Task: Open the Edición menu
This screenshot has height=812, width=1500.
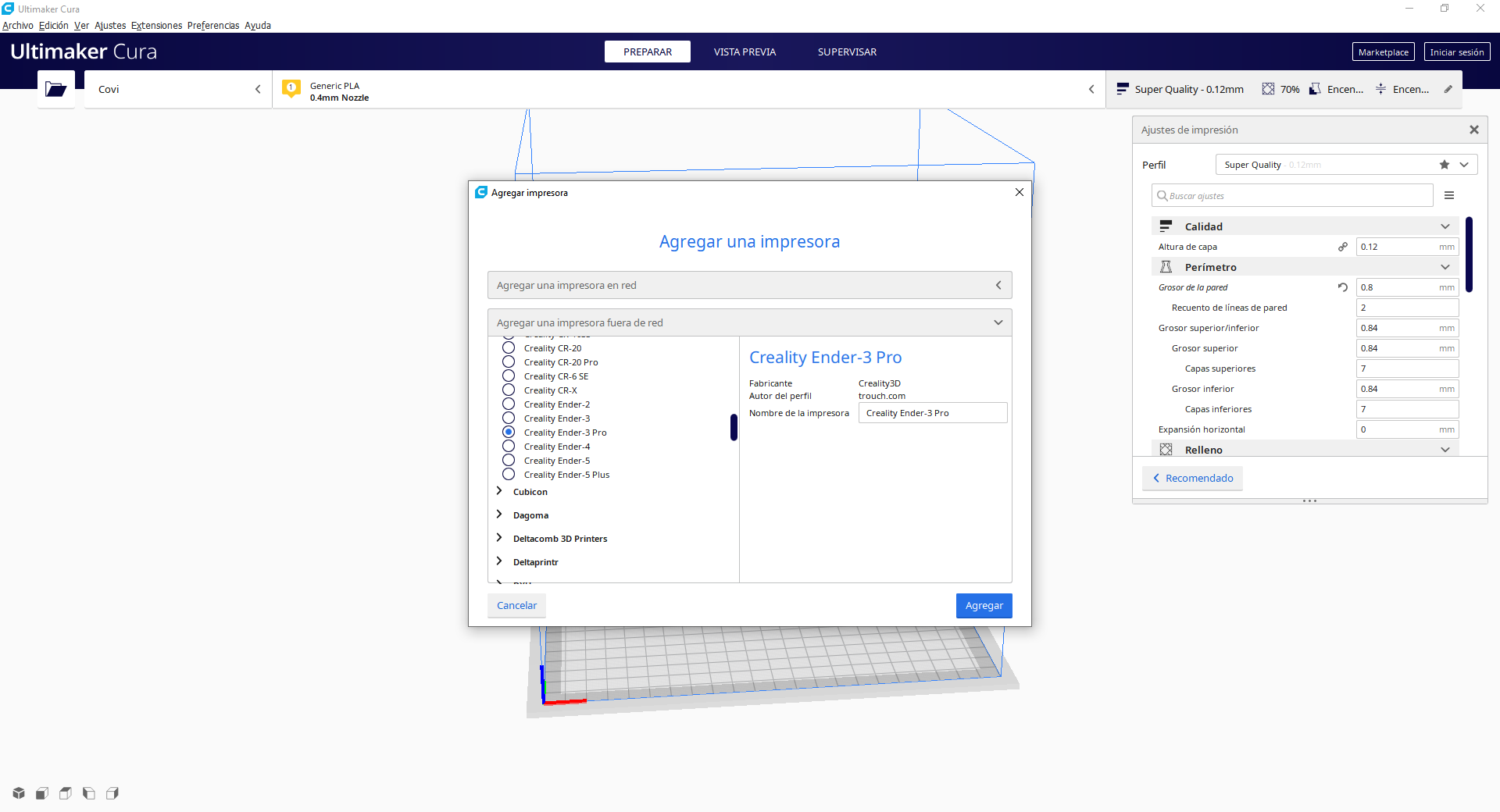Action: (x=53, y=26)
